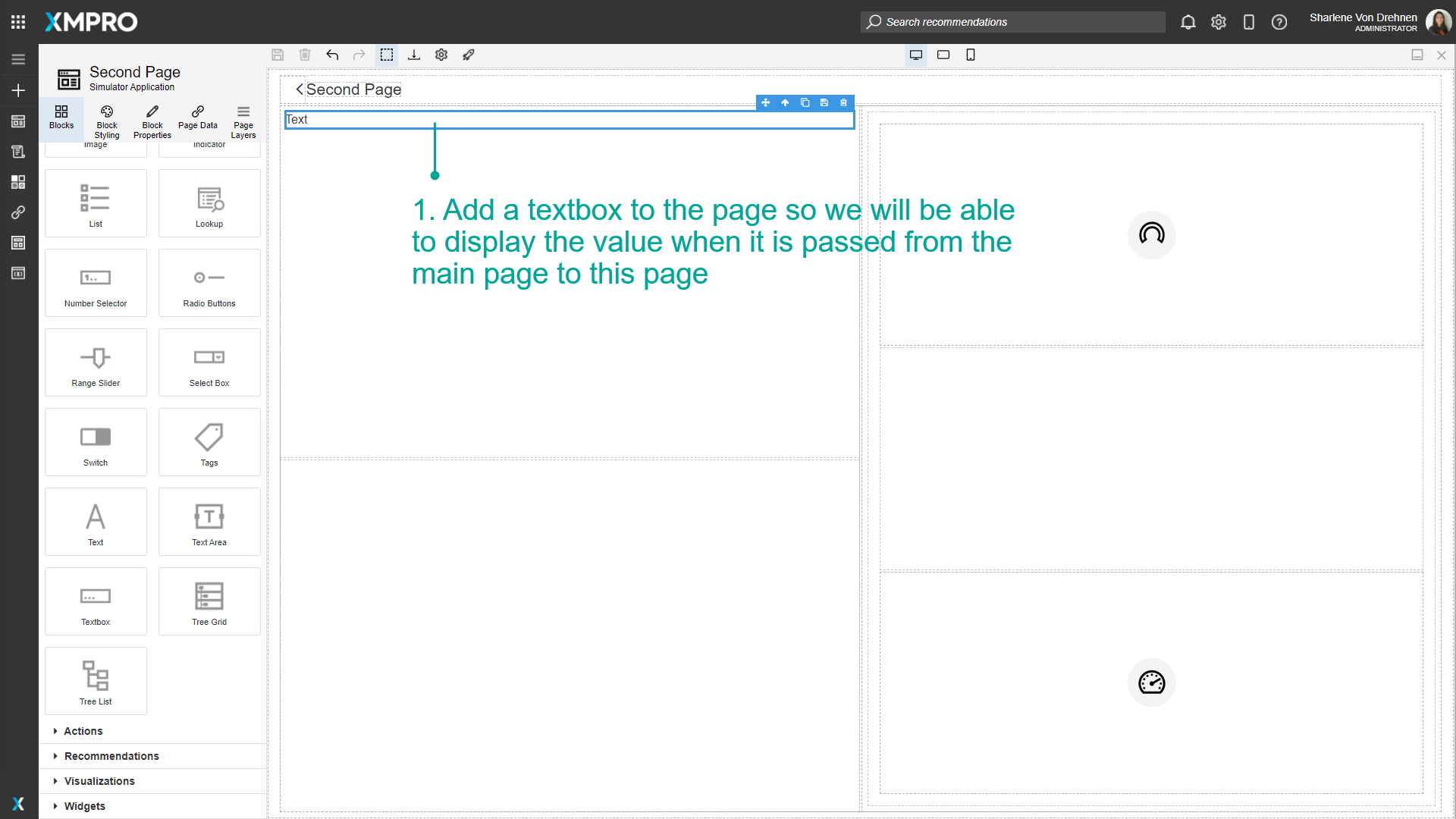Image resolution: width=1456 pixels, height=819 pixels.
Task: Open page settings via the gear icon
Action: tap(441, 55)
